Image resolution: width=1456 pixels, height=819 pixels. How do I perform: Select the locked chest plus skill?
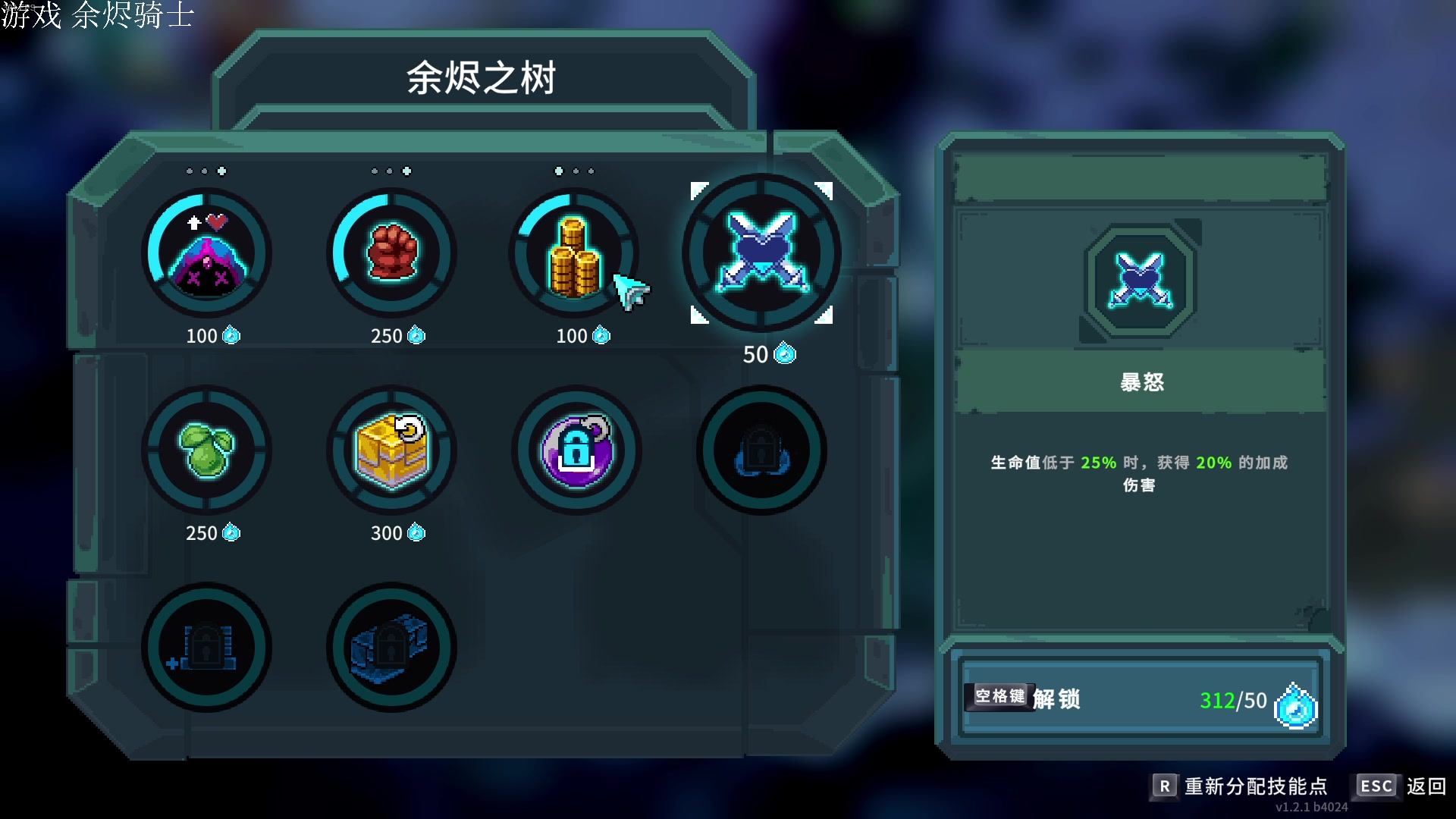[206, 647]
